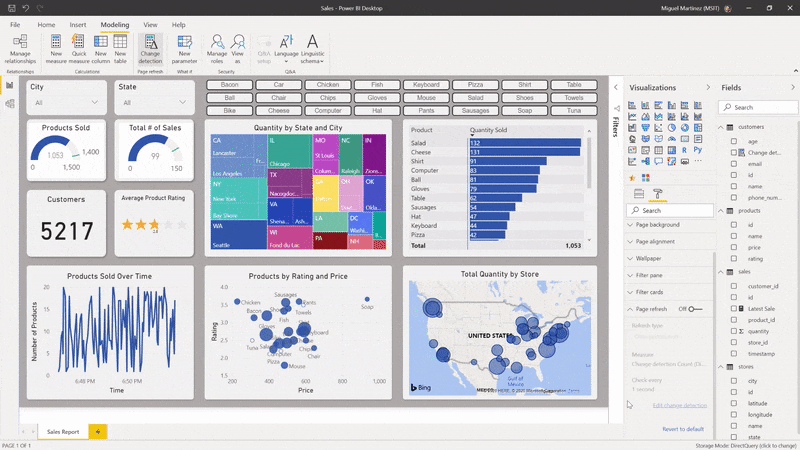Screen dimensions: 800x450
Task: Click the Manage relationships ribbon icon
Action: click(x=19, y=47)
